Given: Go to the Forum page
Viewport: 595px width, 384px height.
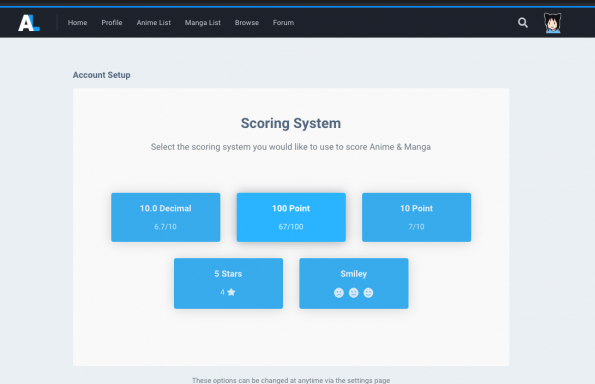Looking at the screenshot, I should point(283,23).
